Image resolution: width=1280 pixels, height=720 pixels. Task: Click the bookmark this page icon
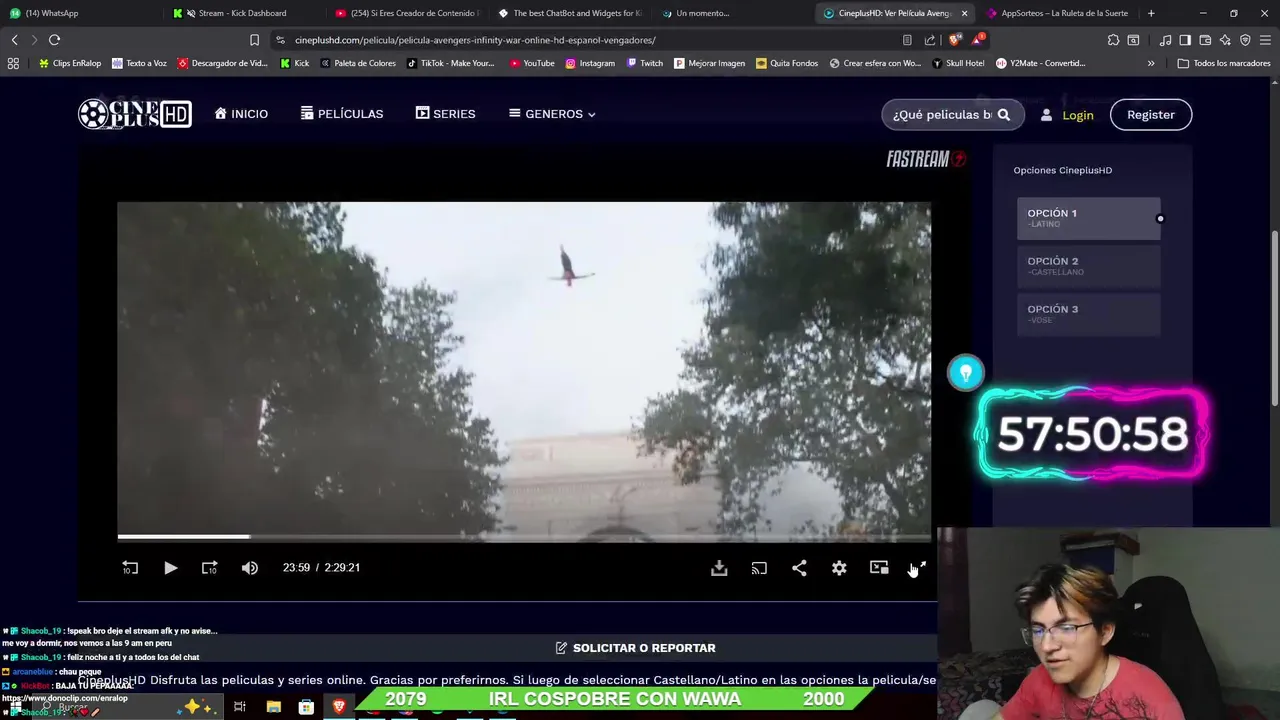click(254, 40)
